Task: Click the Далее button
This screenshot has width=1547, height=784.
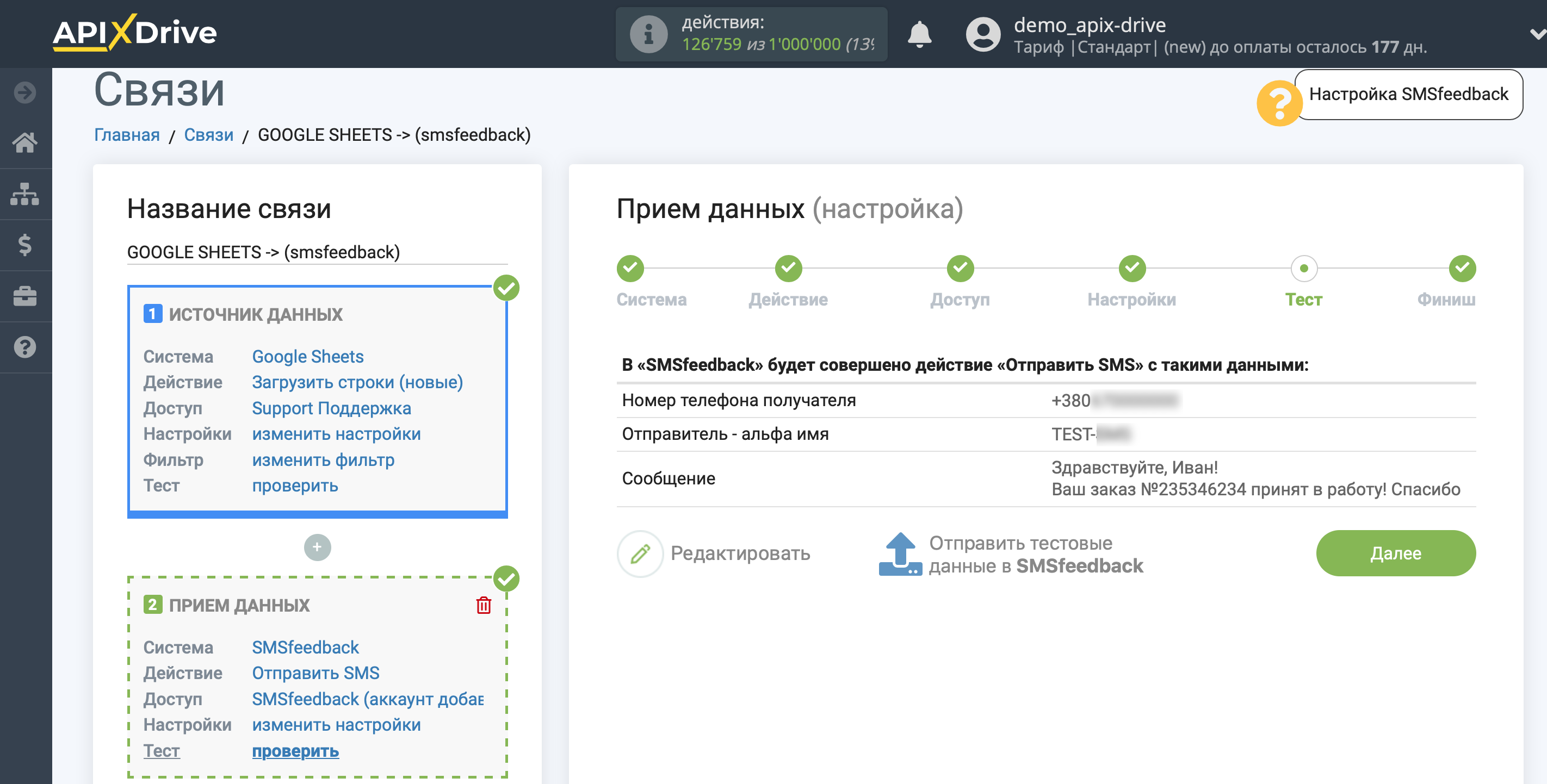Action: [x=1396, y=553]
